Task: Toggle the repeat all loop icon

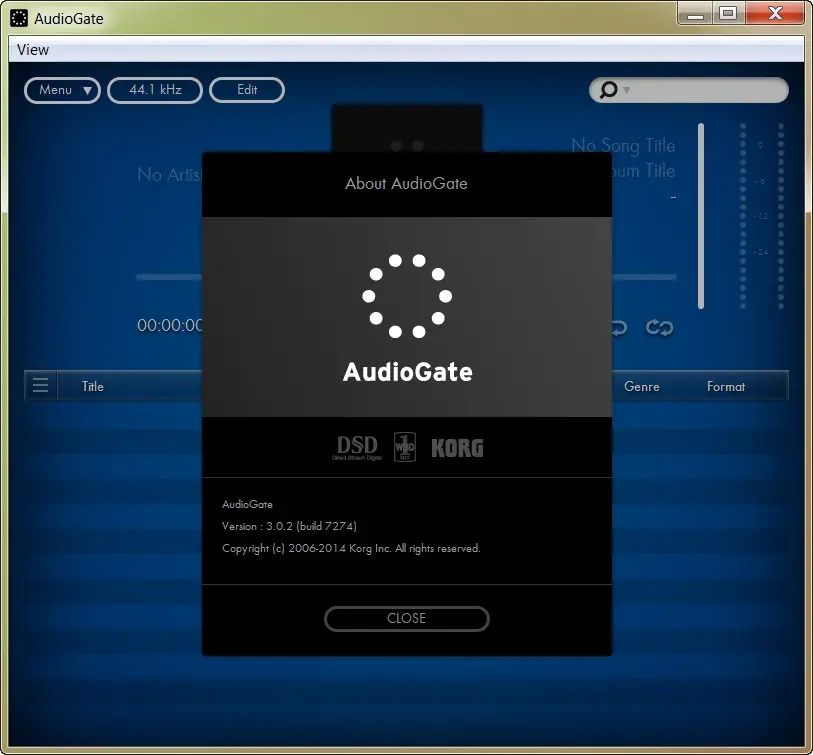Action: [659, 328]
